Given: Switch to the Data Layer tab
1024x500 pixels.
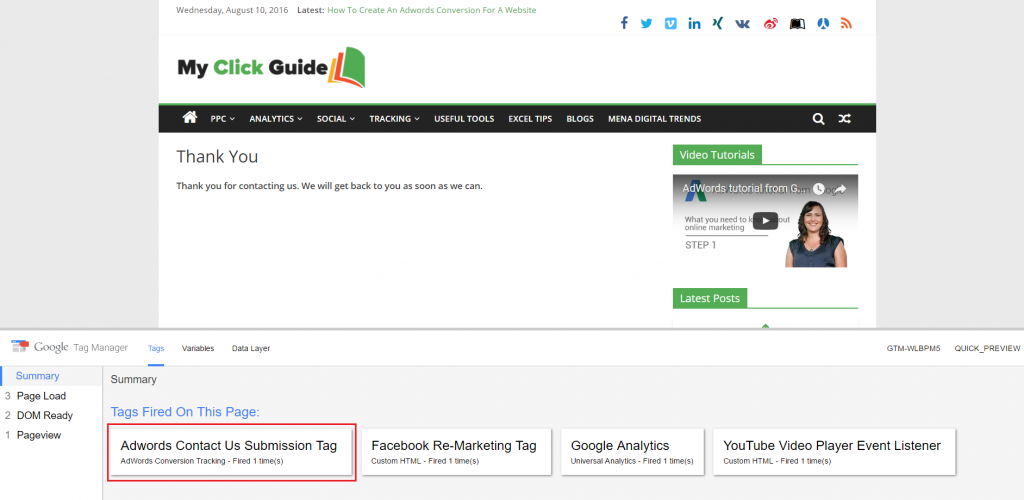Looking at the screenshot, I should (251, 348).
